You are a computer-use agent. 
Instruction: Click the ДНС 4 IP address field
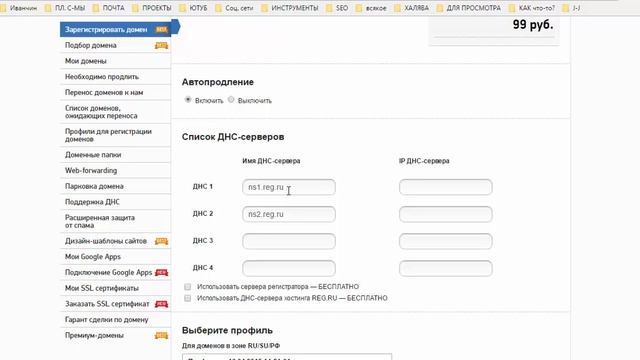(x=446, y=268)
